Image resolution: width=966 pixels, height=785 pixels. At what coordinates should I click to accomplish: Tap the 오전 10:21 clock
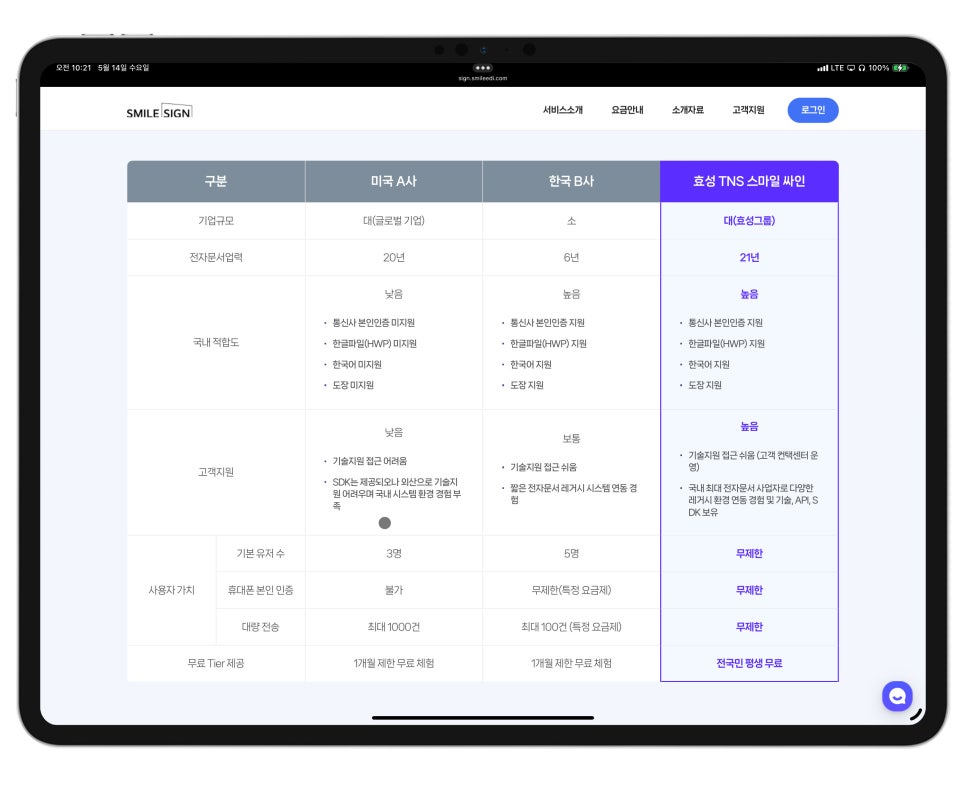pyautogui.click(x=73, y=68)
